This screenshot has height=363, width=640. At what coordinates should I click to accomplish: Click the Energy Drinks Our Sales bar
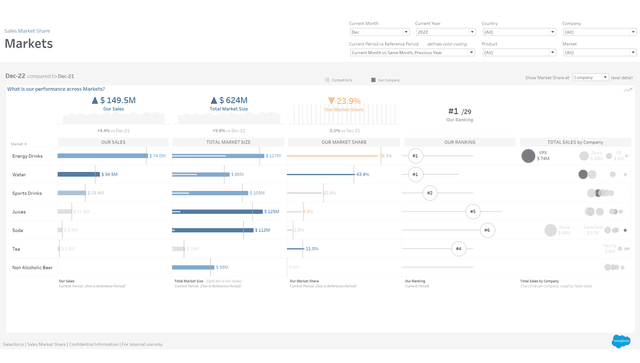[x=102, y=156]
